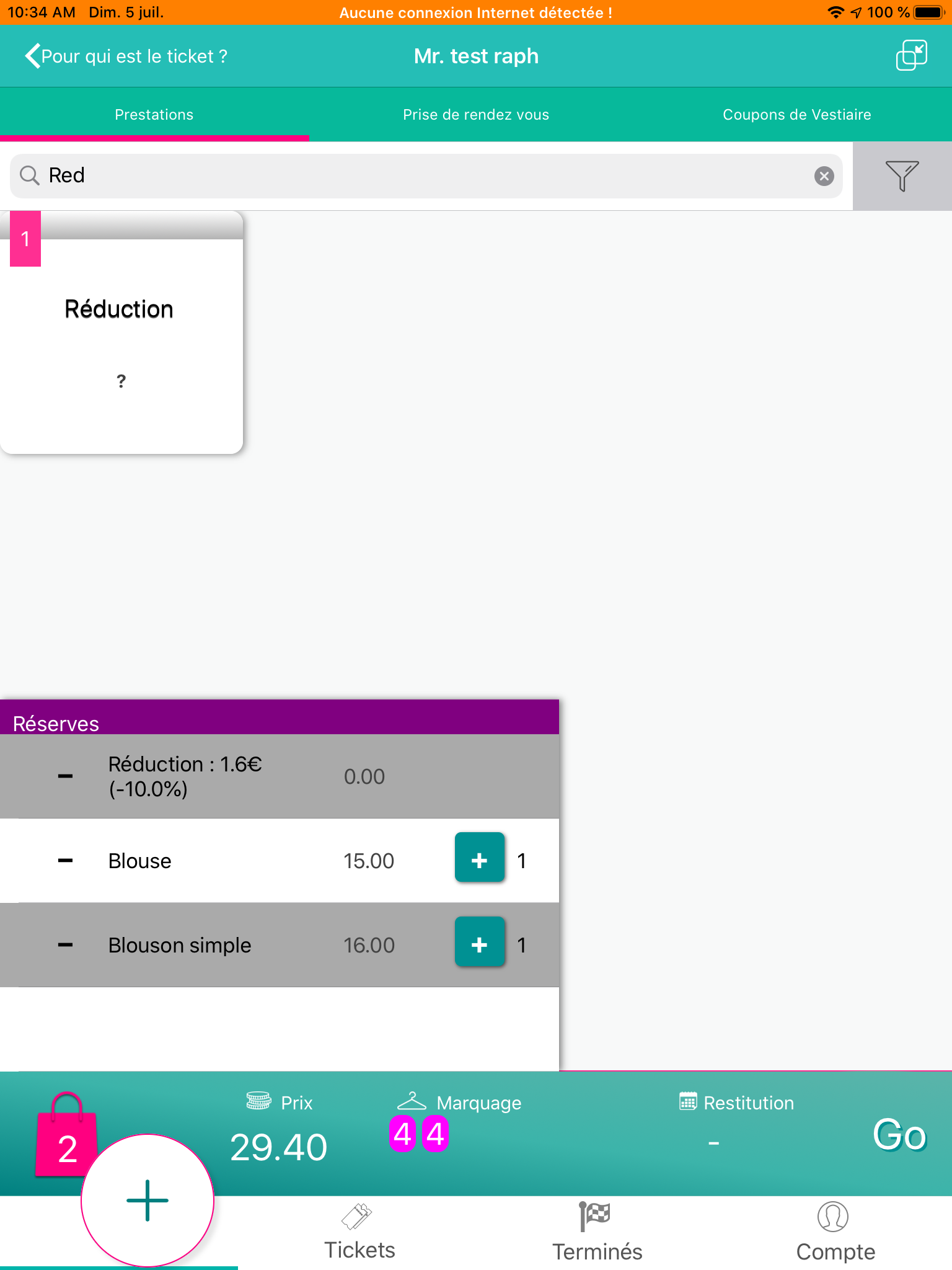
Task: Click the Réserves header bar
Action: [x=280, y=717]
